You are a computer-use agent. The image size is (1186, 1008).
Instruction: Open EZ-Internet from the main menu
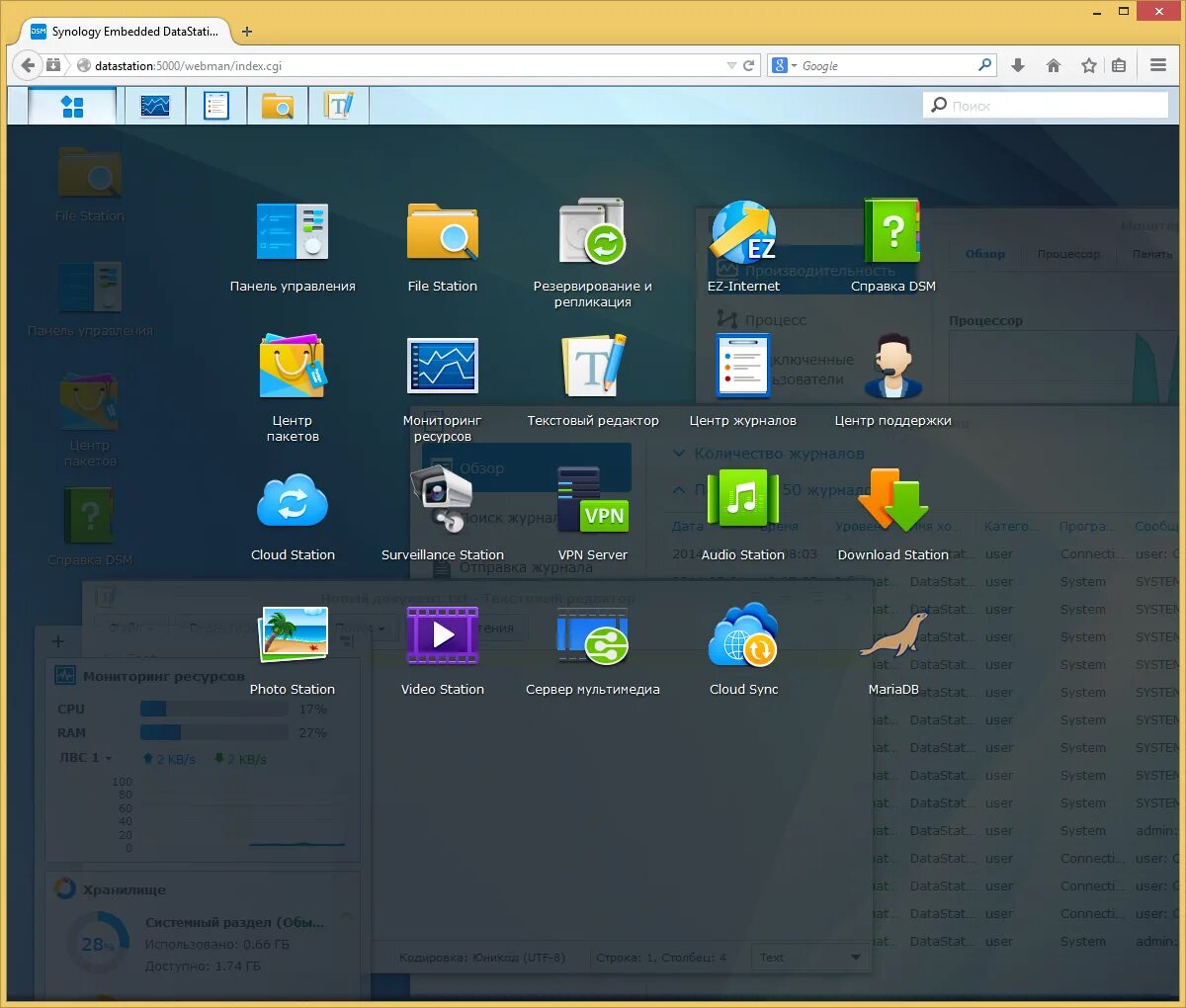742,234
